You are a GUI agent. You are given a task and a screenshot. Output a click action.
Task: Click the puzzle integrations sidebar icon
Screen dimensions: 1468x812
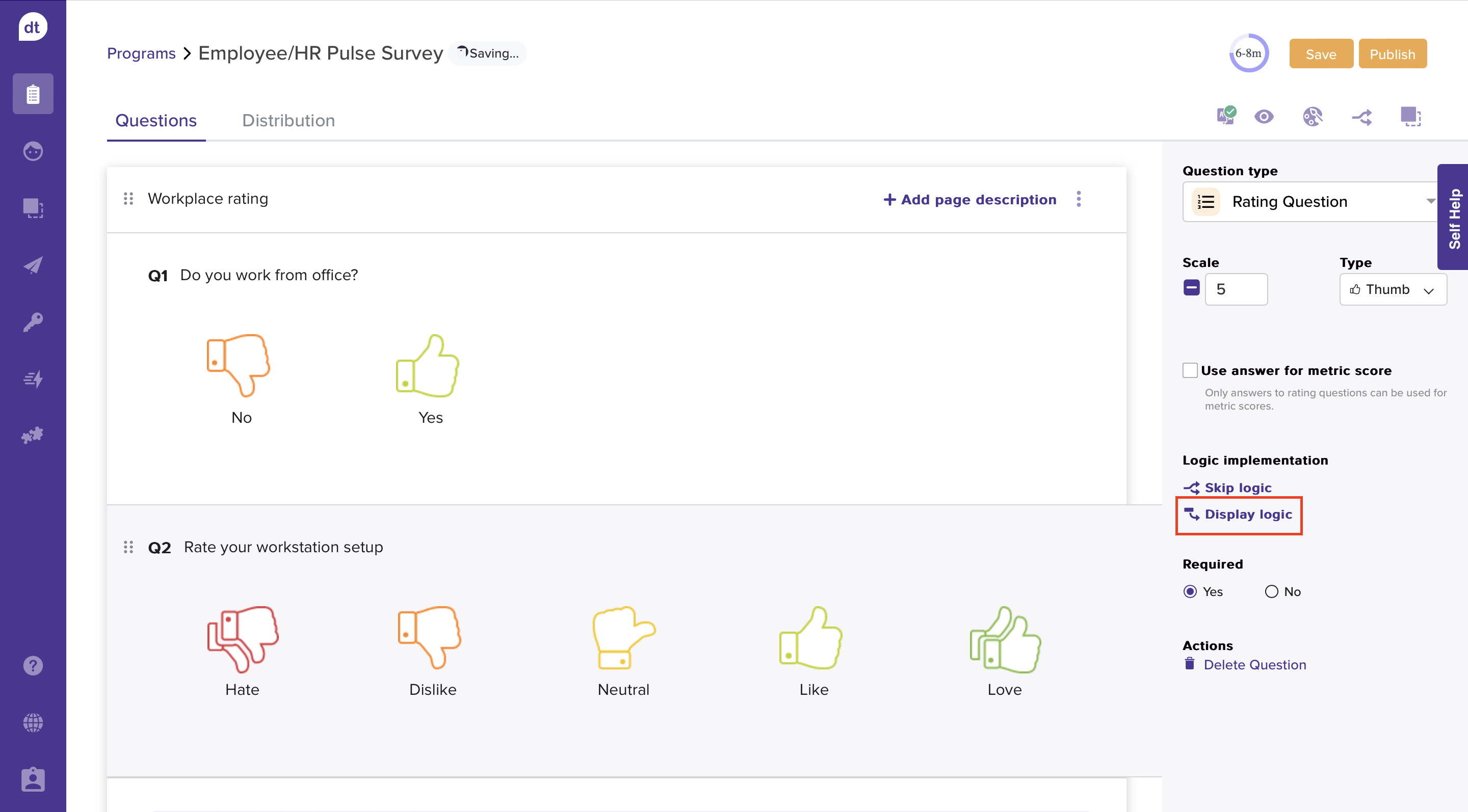33,436
